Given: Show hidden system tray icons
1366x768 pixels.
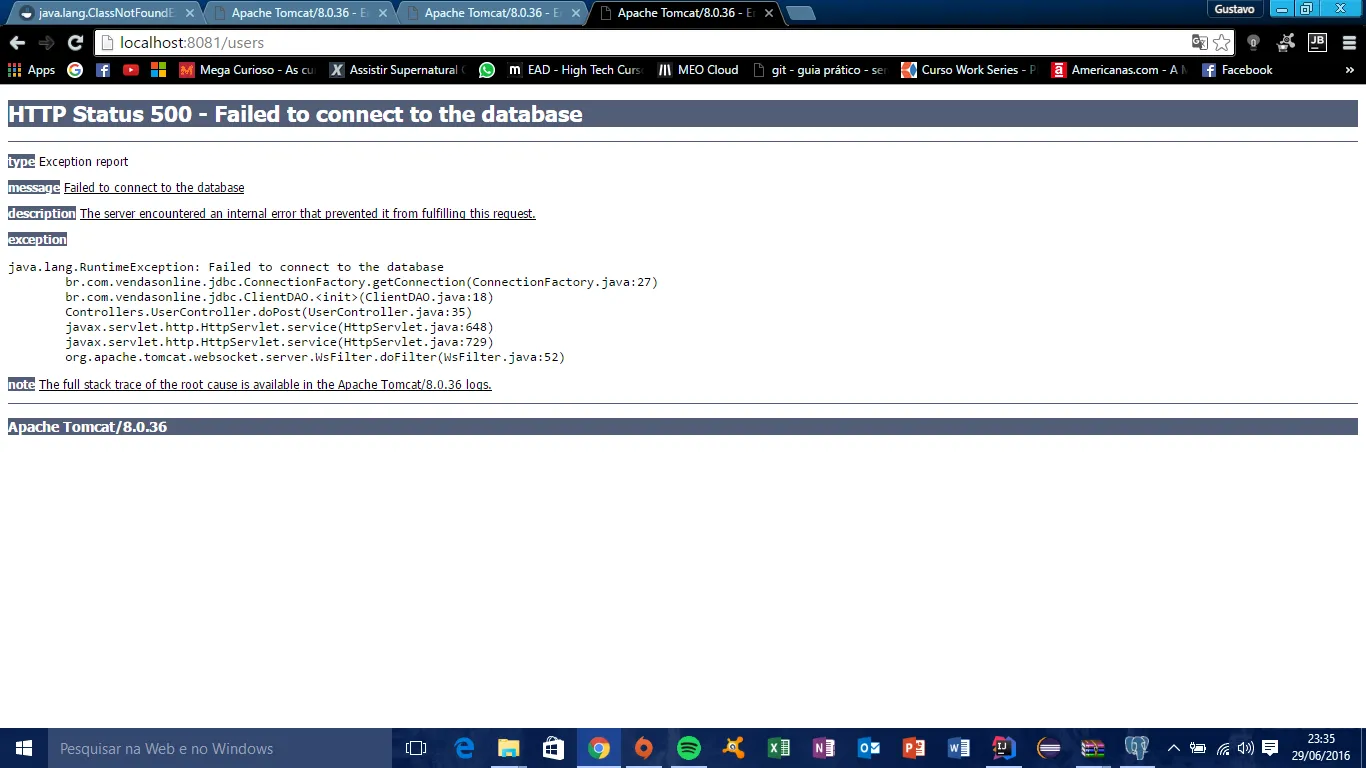Looking at the screenshot, I should coord(1174,748).
